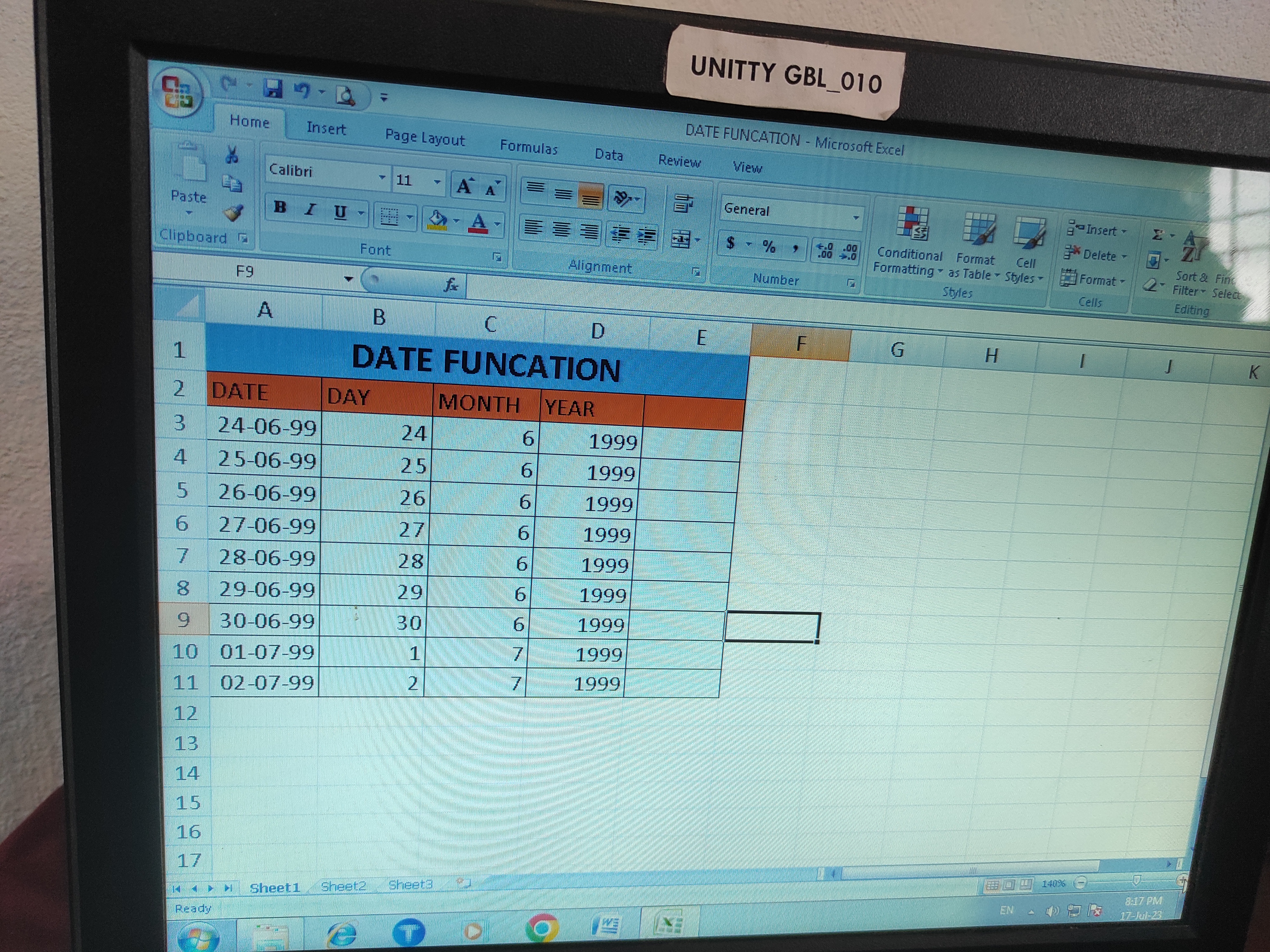
Task: Expand the Calibri font name dropdown
Action: point(382,178)
